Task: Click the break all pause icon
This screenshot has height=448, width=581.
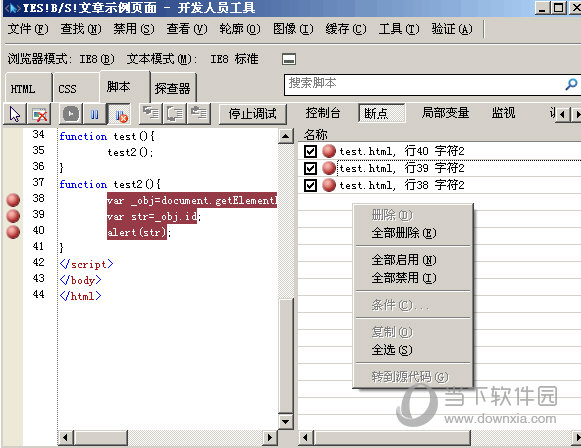Action: coord(94,114)
